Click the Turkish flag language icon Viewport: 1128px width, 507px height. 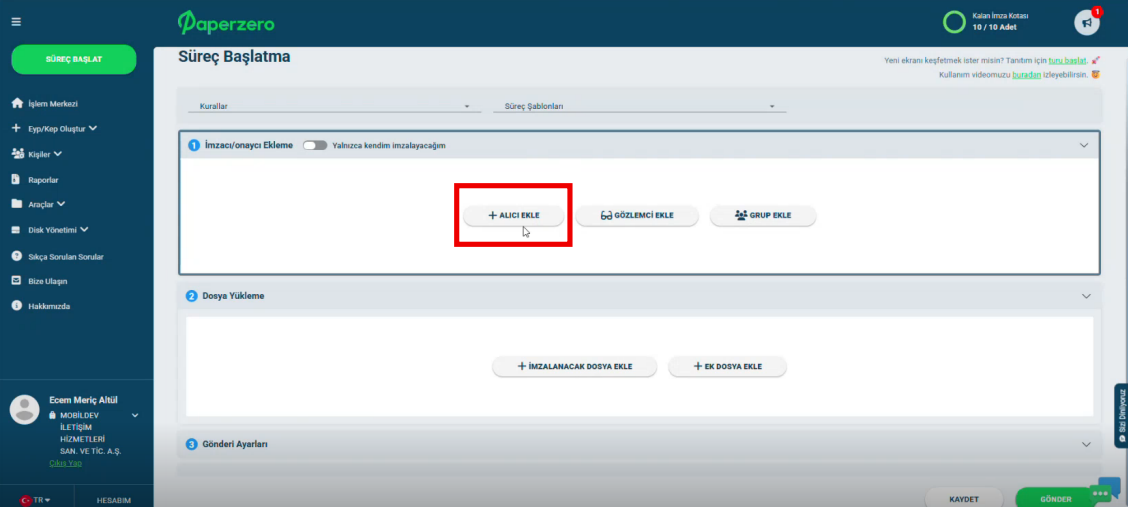click(27, 499)
